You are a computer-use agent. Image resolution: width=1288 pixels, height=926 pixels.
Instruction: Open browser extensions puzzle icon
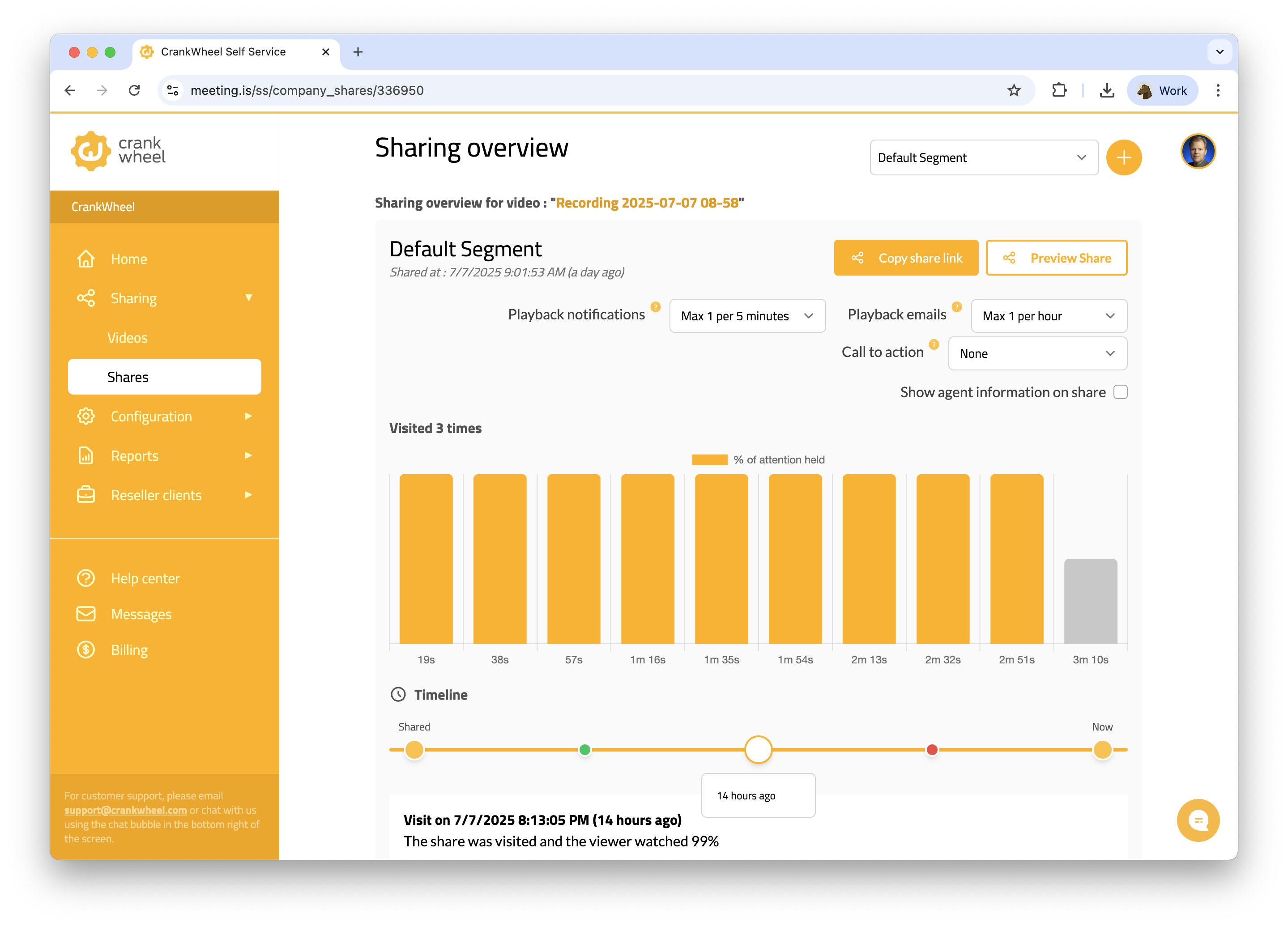coord(1058,90)
